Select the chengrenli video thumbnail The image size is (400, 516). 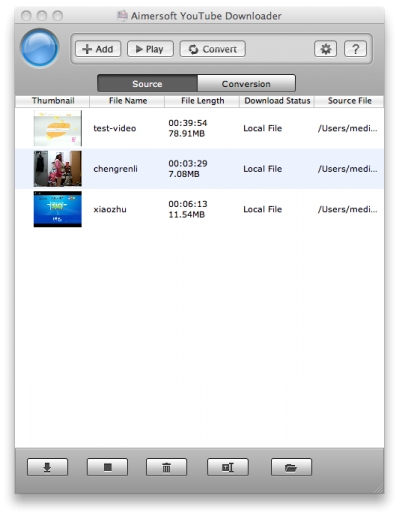pyautogui.click(x=58, y=169)
